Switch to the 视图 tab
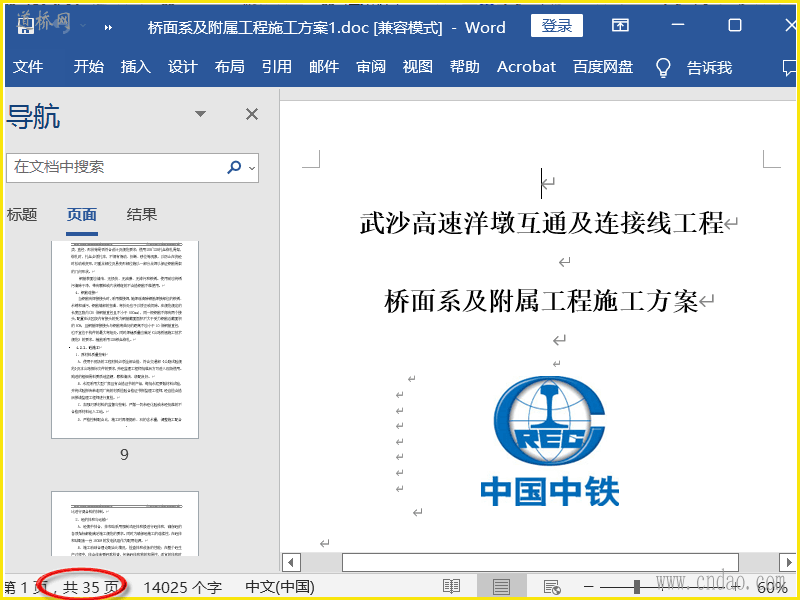 418,67
